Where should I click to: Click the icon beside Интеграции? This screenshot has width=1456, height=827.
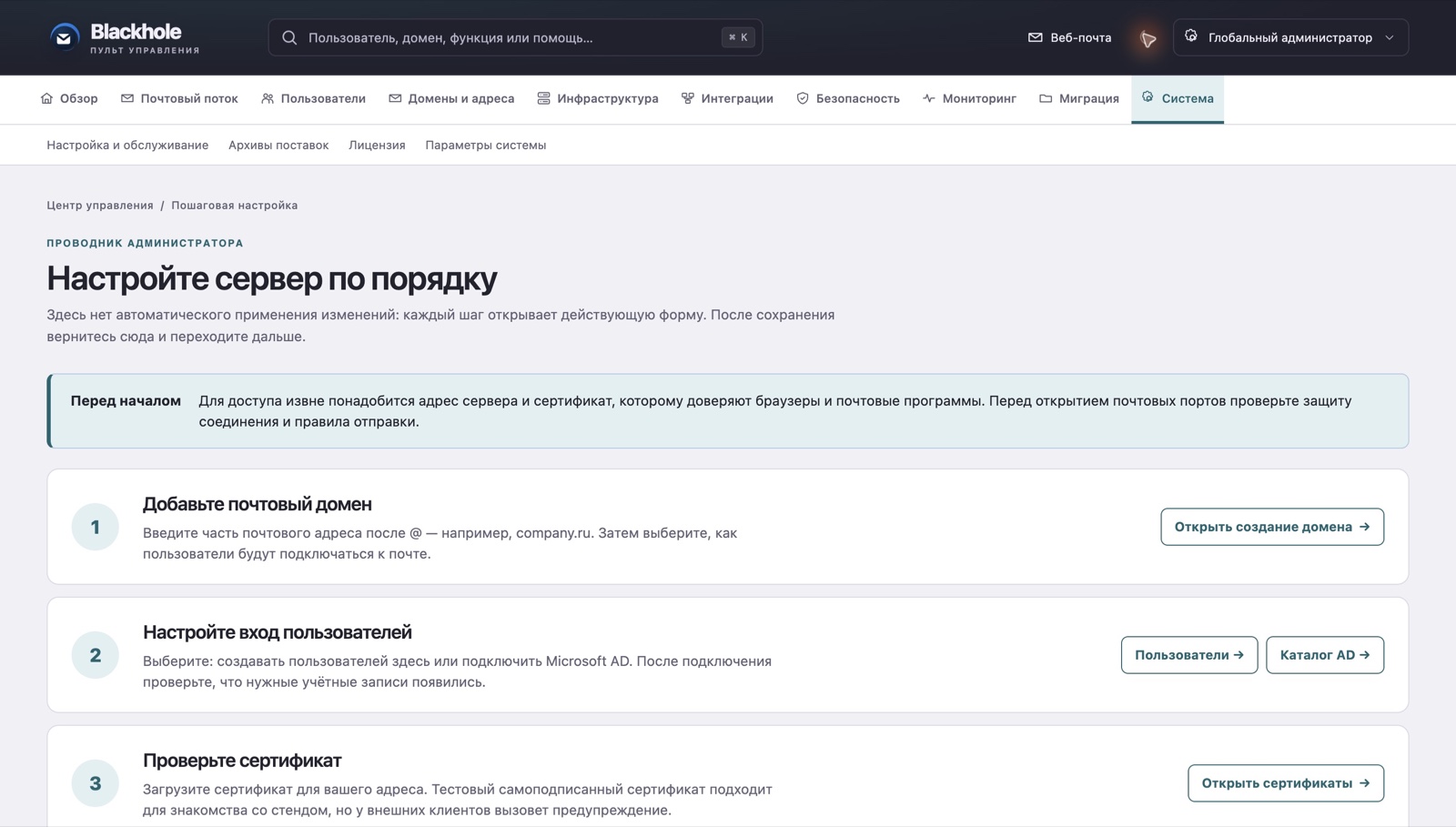[688, 98]
